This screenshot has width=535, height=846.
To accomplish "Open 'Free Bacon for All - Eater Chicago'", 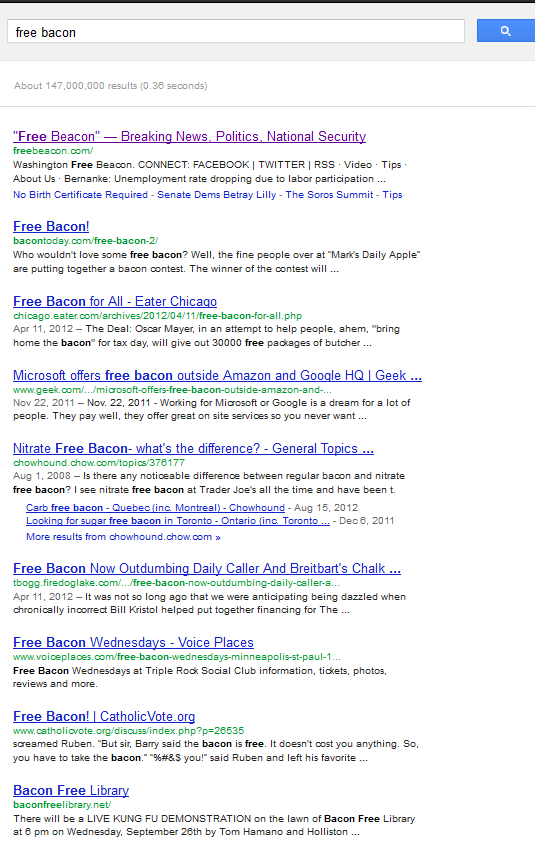I will click(x=115, y=302).
